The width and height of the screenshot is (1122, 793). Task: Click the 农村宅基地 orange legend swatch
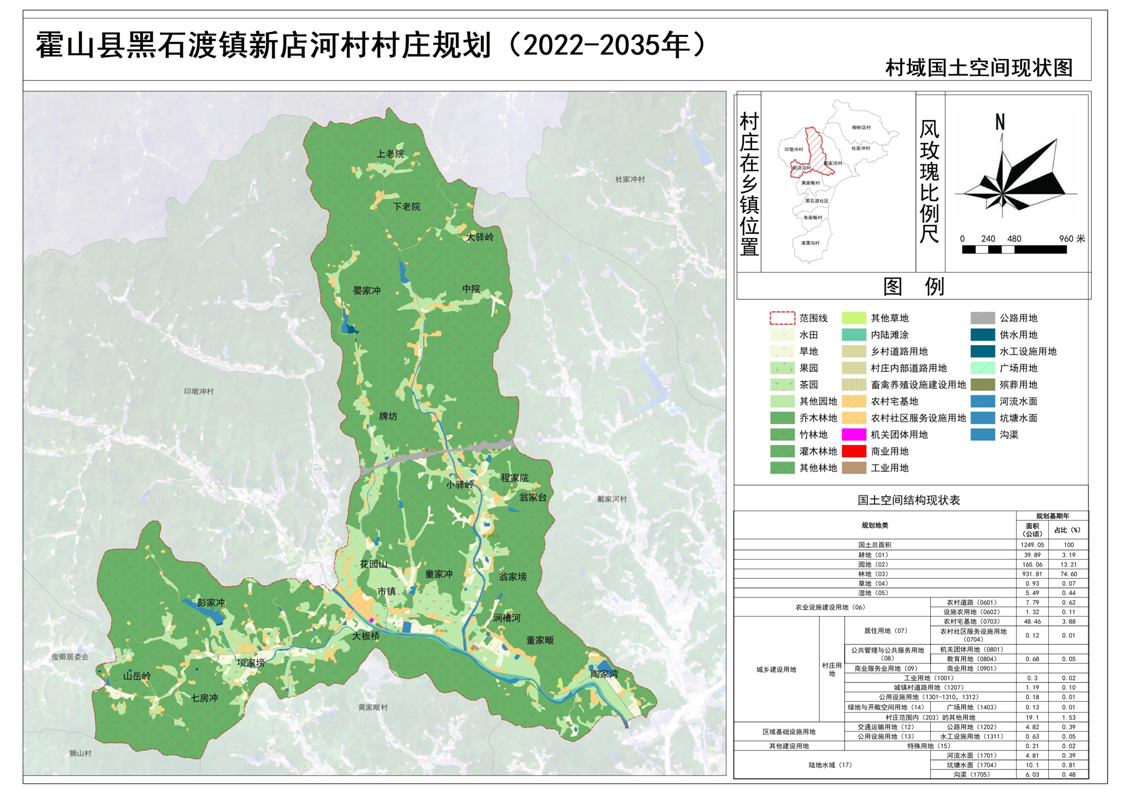pos(854,401)
